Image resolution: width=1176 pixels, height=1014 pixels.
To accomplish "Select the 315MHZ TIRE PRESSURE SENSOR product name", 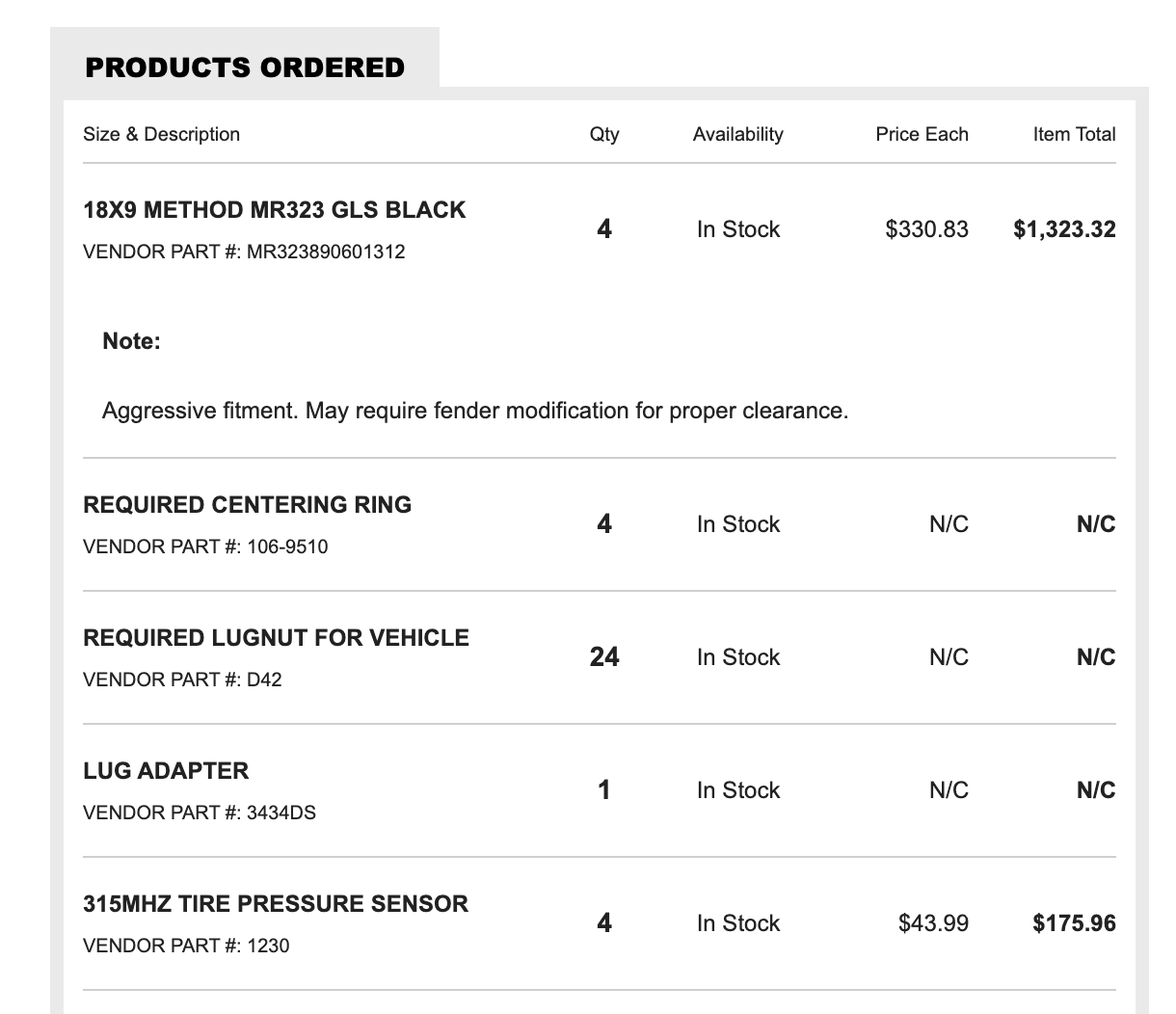I will (x=276, y=904).
